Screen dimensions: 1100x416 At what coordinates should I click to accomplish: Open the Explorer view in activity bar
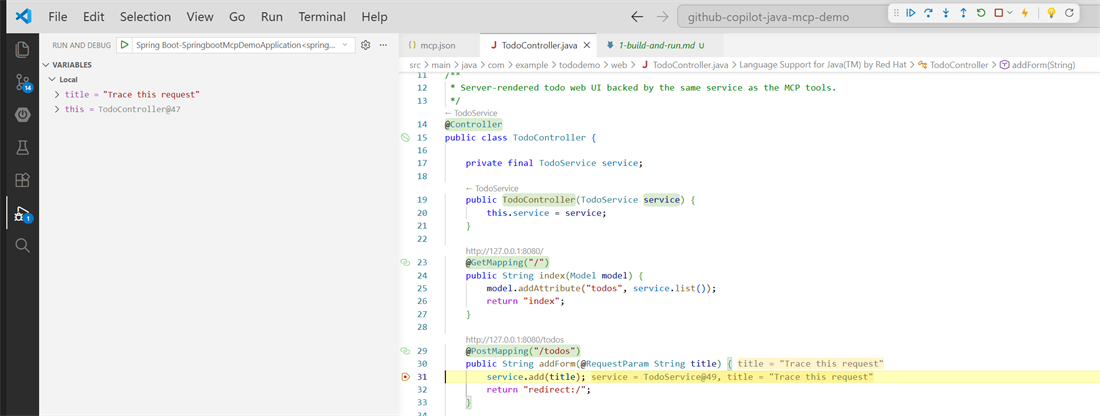click(x=22, y=49)
